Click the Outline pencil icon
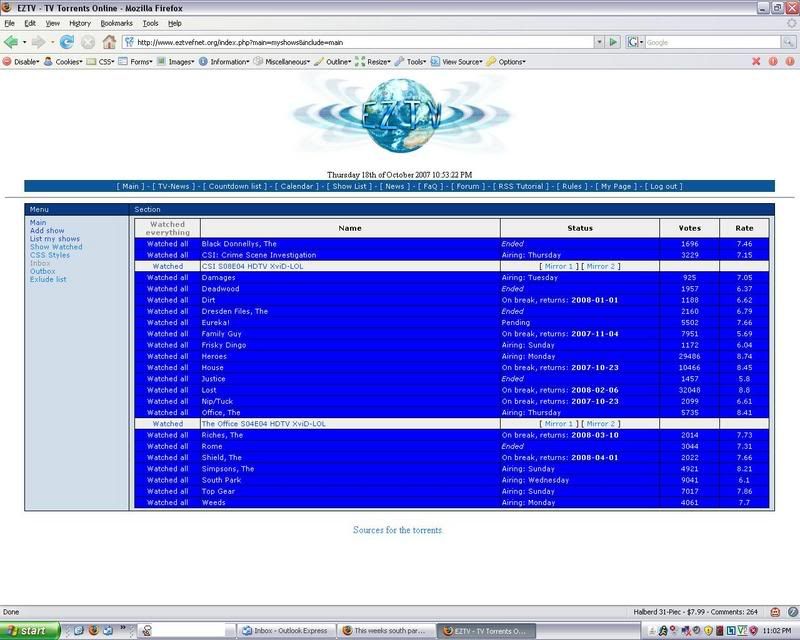The width and height of the screenshot is (800, 640). (319, 62)
